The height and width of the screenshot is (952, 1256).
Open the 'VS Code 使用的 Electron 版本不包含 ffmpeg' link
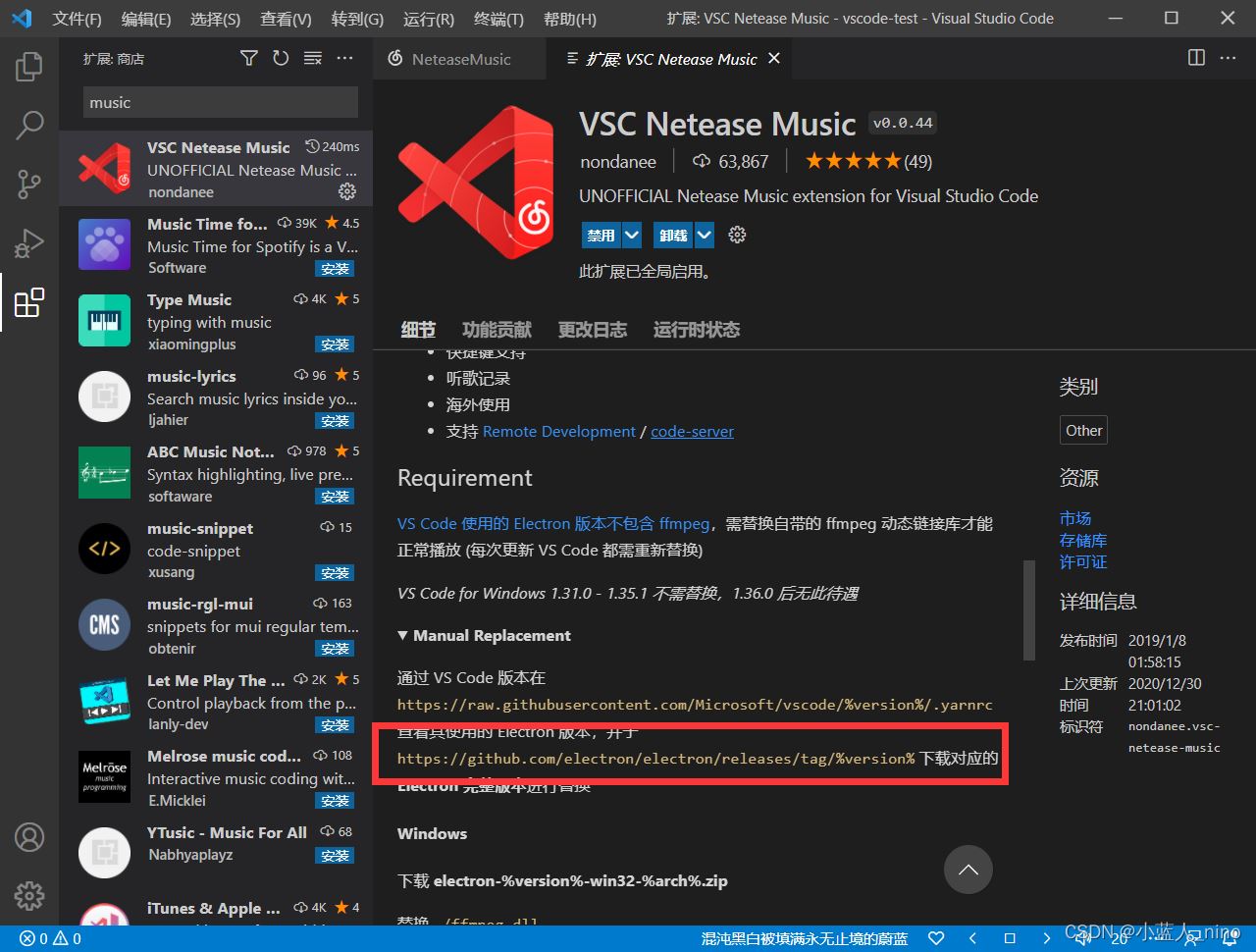(x=553, y=524)
